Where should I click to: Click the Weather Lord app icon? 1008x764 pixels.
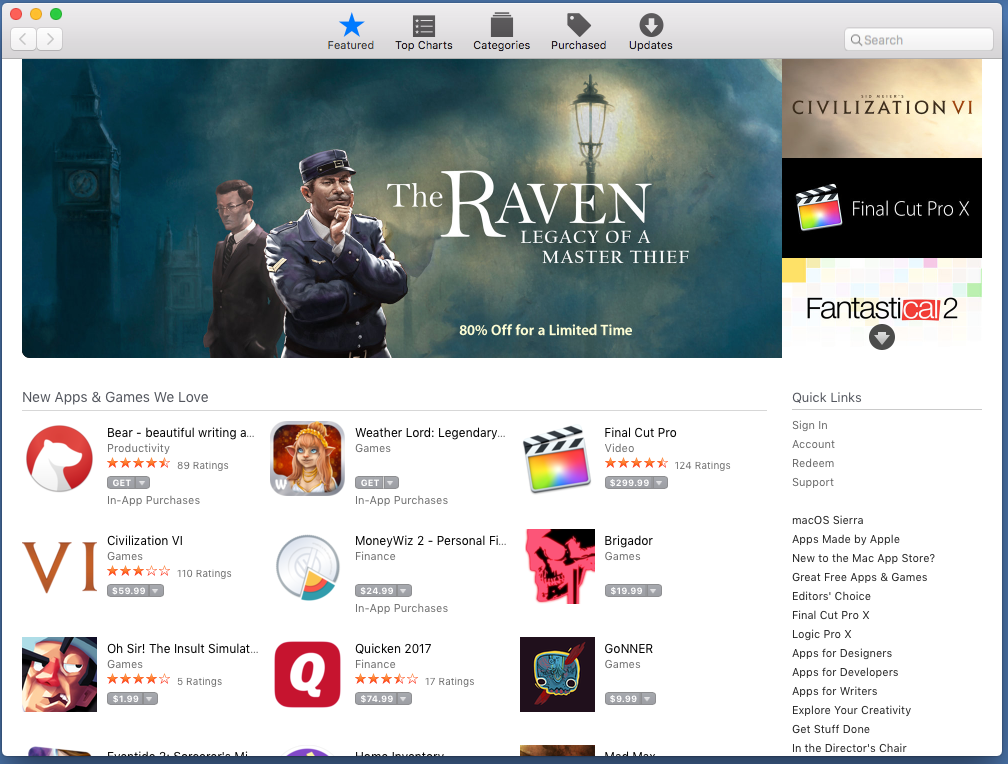point(307,458)
